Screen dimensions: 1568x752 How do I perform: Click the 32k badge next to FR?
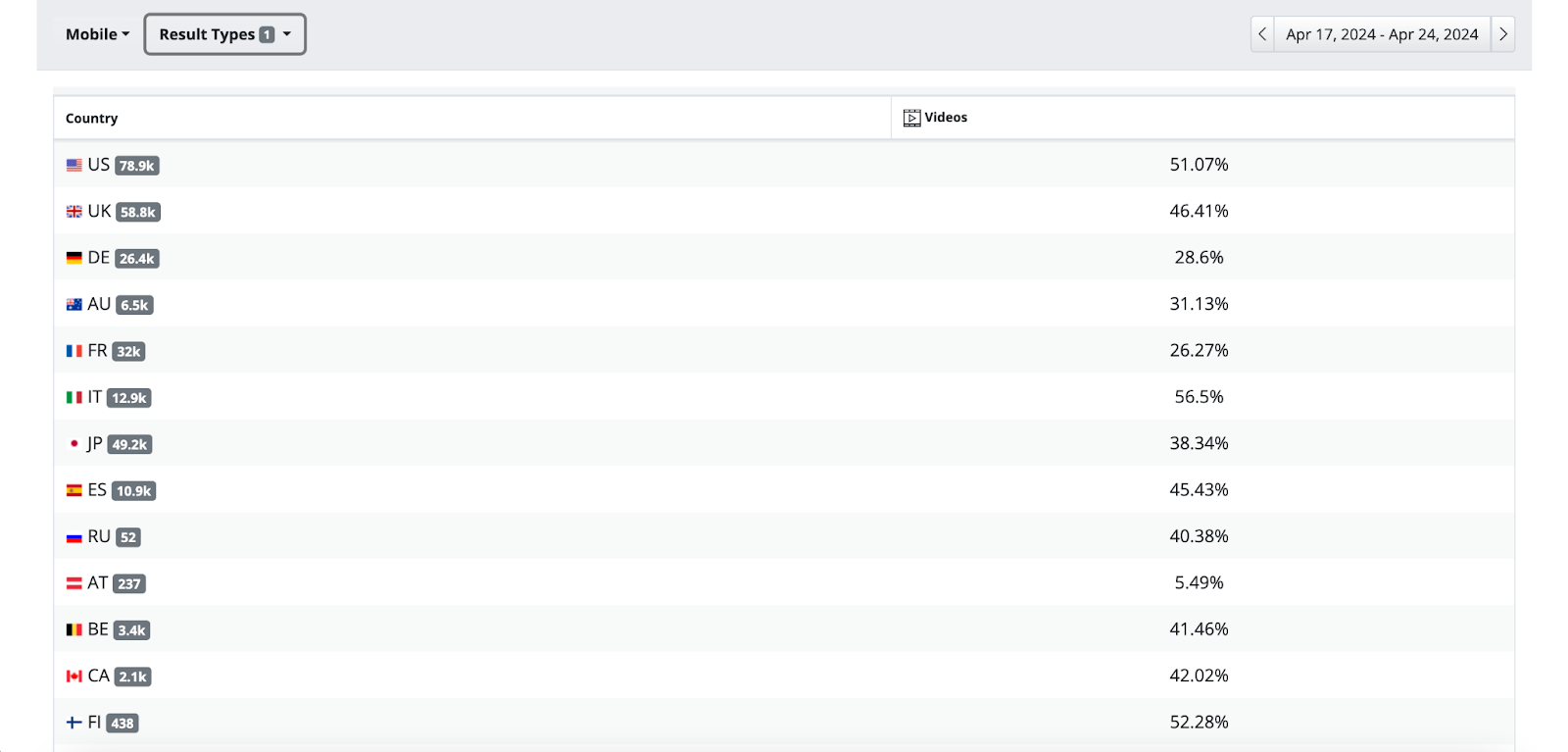(129, 352)
